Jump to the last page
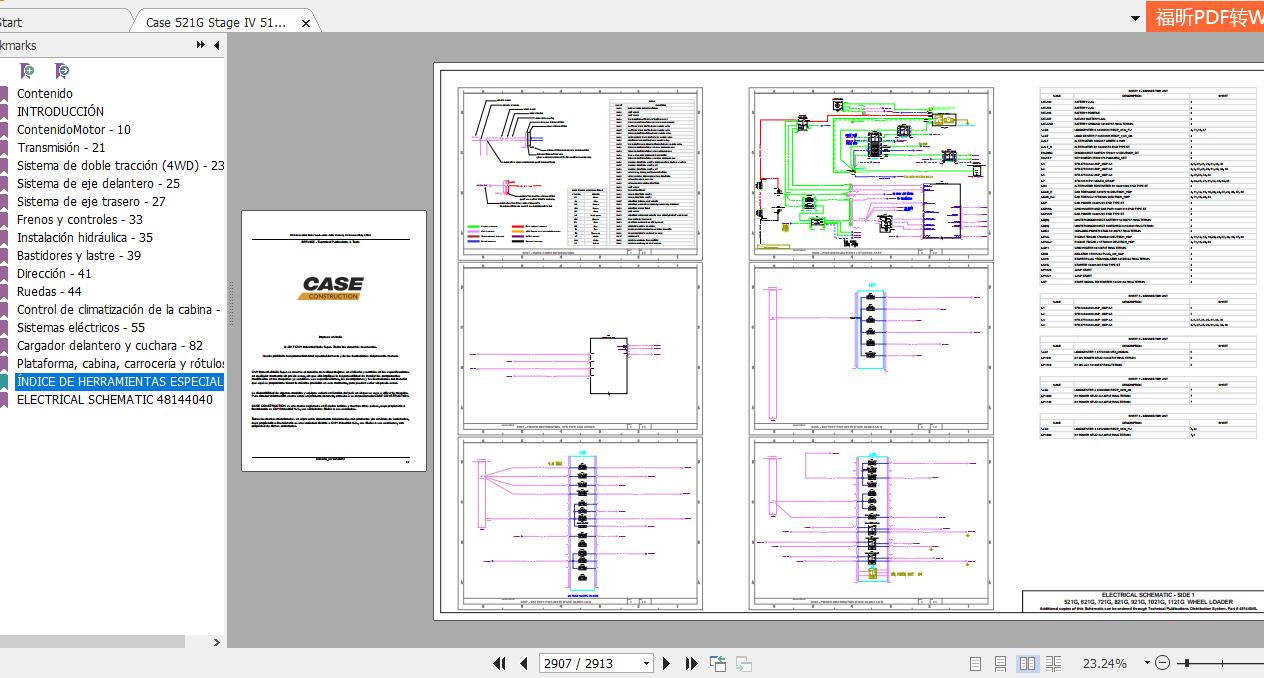 691,663
